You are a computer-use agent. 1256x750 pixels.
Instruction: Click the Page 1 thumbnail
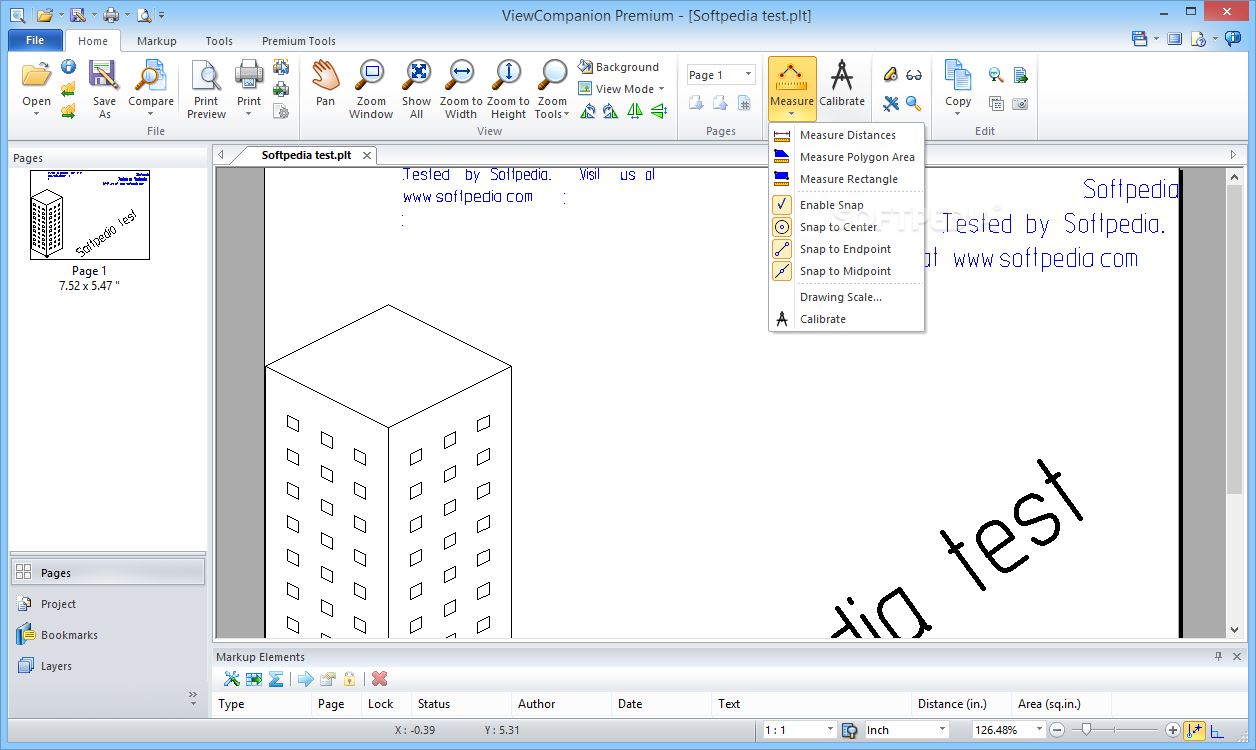tap(90, 215)
